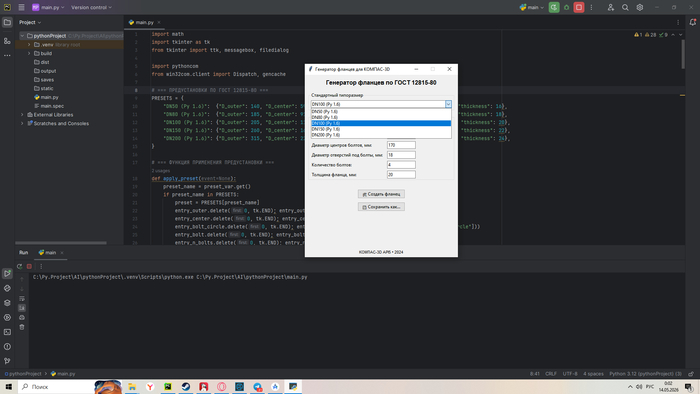This screenshot has width=700, height=394.
Task: Click the flange thickness field with 20
Action: click(401, 174)
